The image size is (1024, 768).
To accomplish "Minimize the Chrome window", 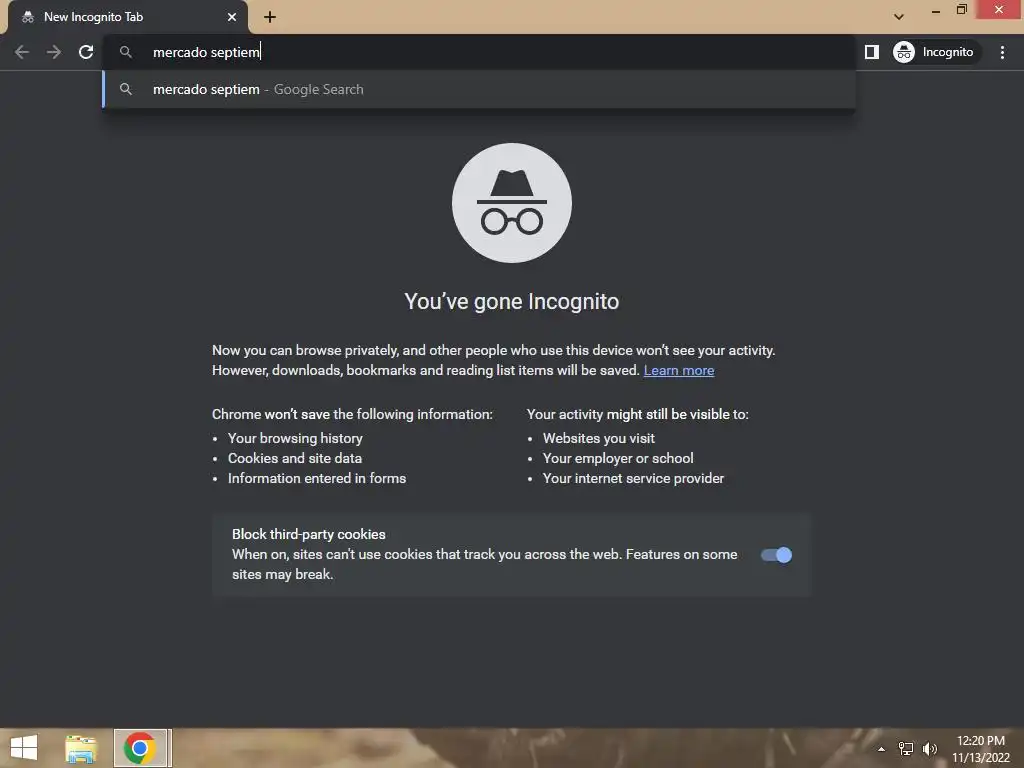I will pos(936,10).
